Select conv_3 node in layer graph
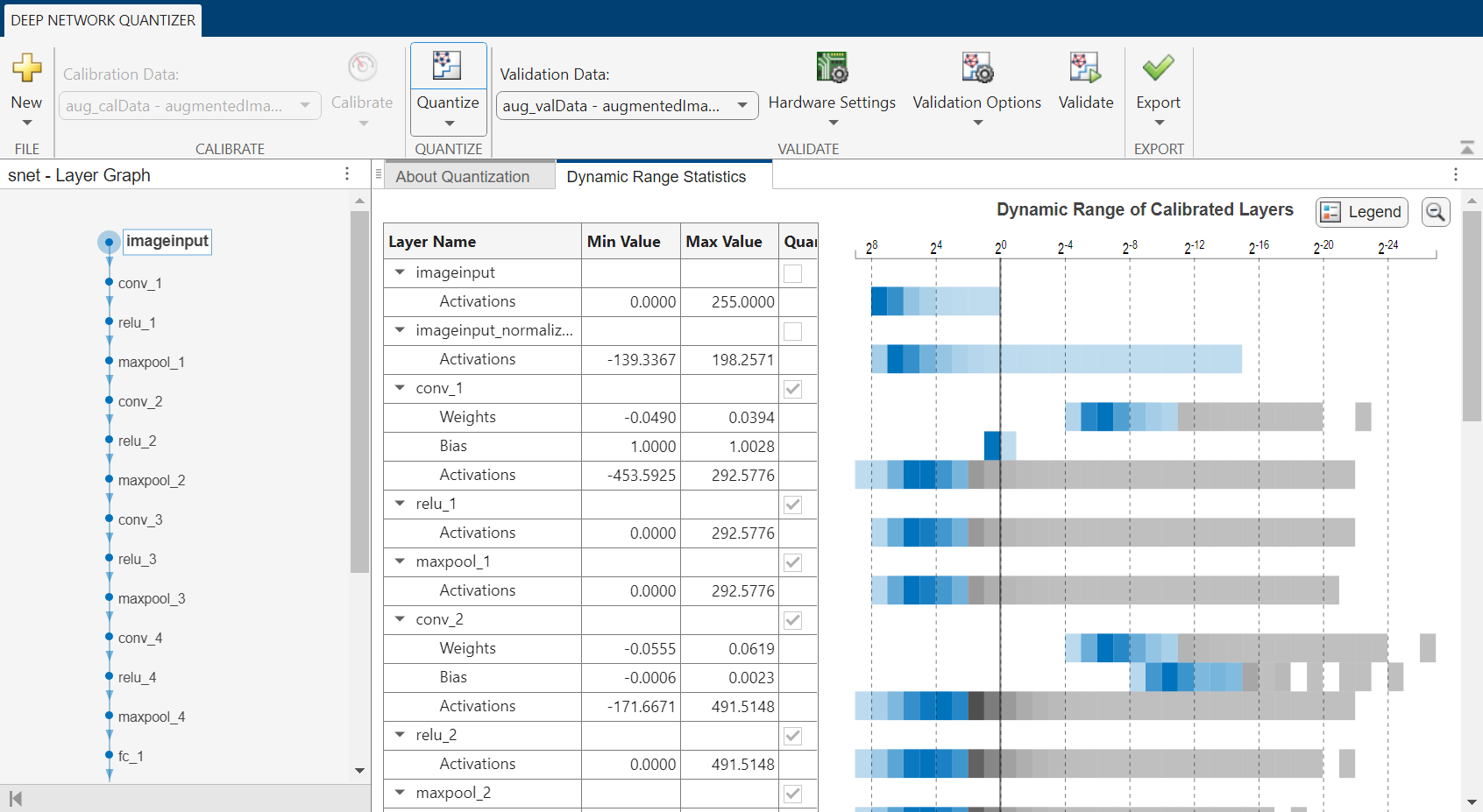The width and height of the screenshot is (1483, 812). click(x=140, y=519)
